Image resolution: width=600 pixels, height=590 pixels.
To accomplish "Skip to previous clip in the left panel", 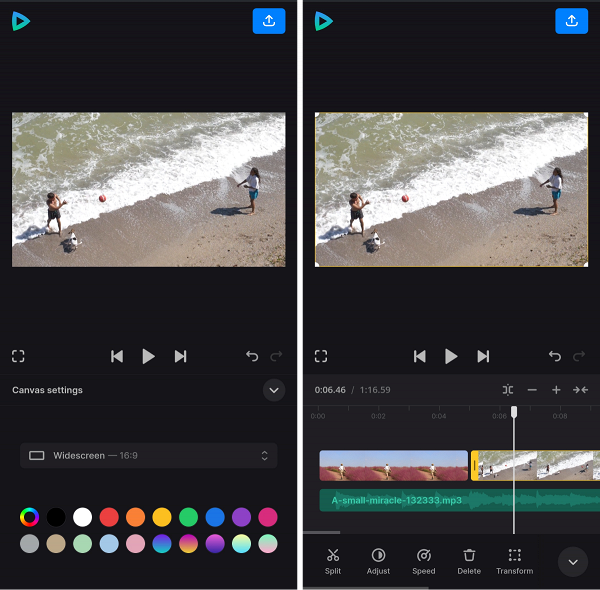I will pos(117,356).
